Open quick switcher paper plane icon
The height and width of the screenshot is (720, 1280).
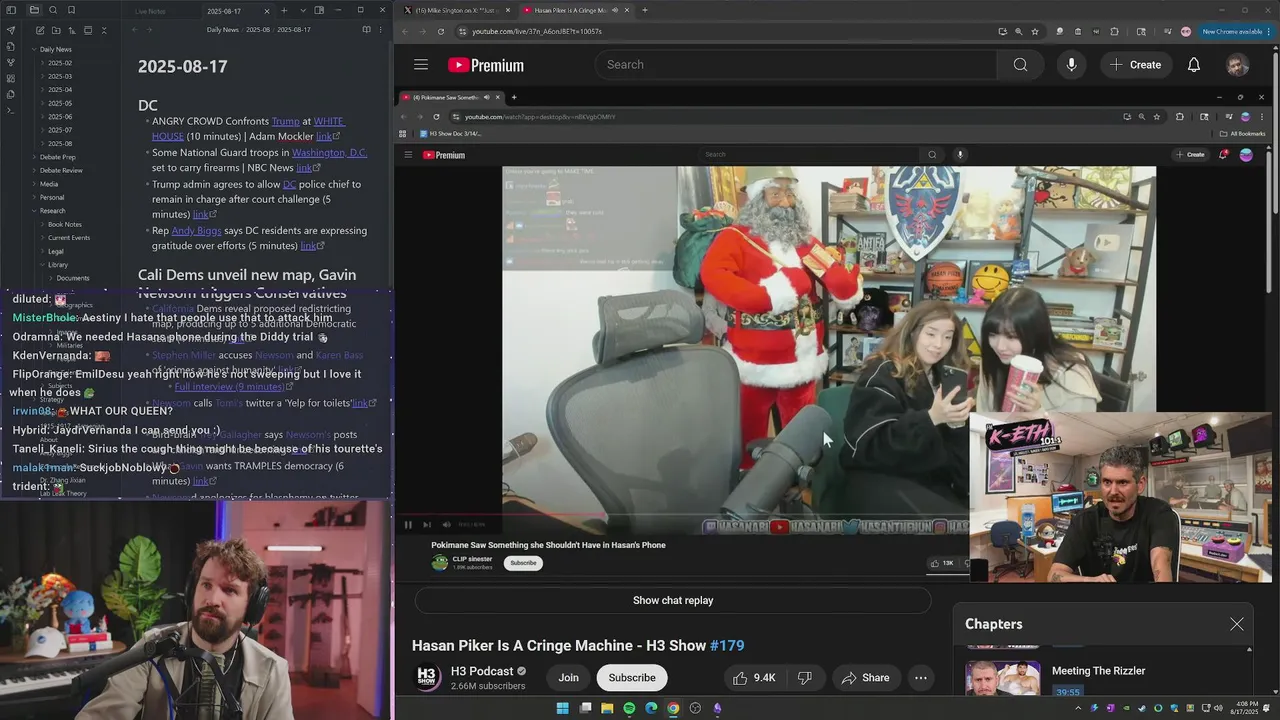tap(11, 30)
